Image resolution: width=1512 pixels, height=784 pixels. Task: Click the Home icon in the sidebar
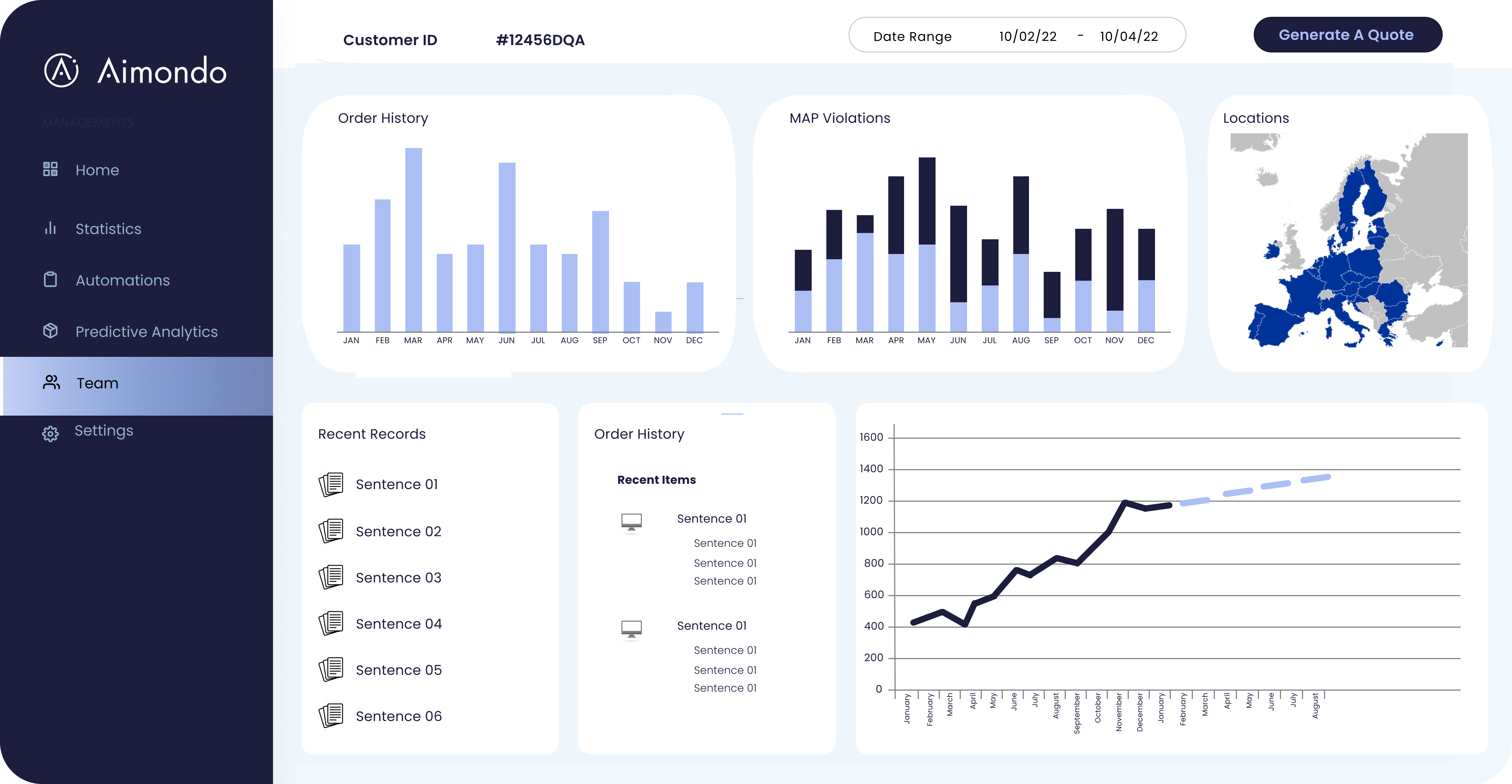click(50, 170)
